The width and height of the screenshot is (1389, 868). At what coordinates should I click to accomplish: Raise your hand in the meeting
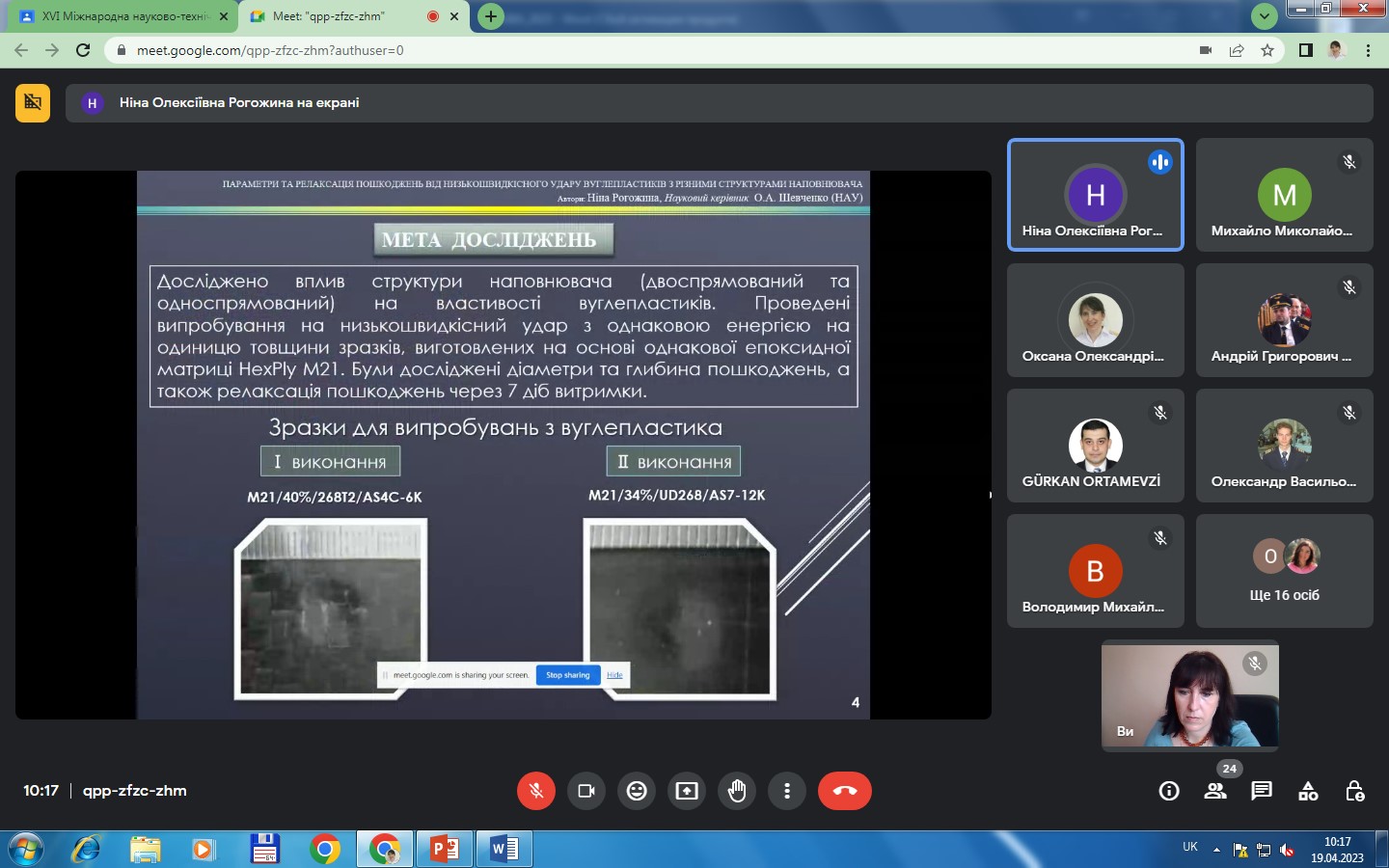(x=737, y=791)
